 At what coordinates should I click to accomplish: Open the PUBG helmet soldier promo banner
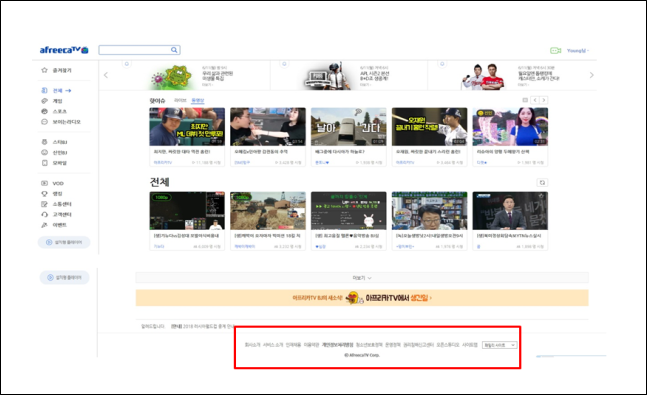[x=347, y=76]
